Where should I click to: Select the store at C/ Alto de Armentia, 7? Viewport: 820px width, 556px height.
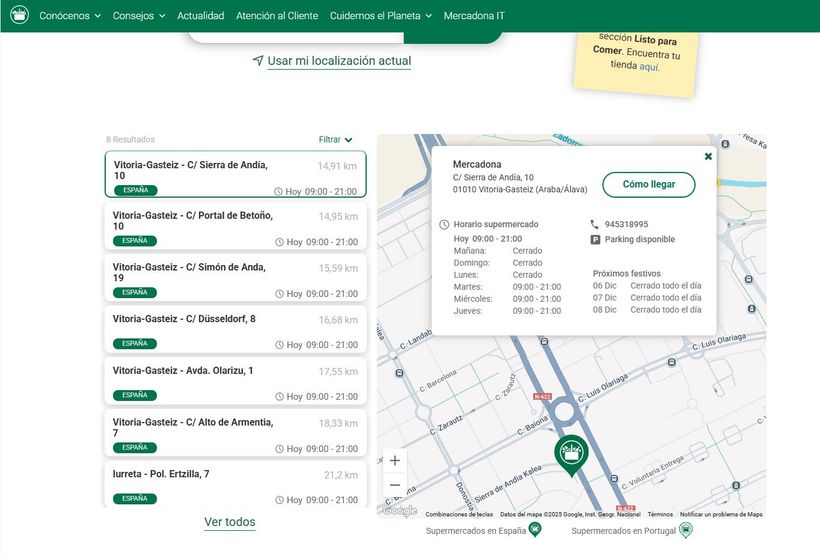pyautogui.click(x=235, y=433)
